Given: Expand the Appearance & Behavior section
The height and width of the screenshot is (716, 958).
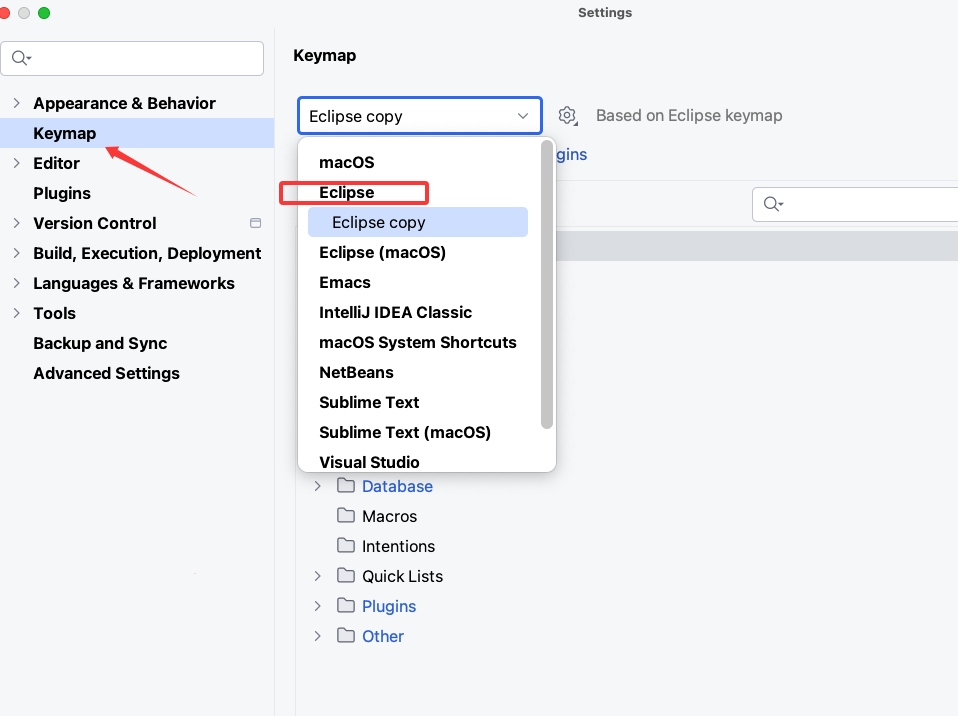Looking at the screenshot, I should pyautogui.click(x=16, y=103).
